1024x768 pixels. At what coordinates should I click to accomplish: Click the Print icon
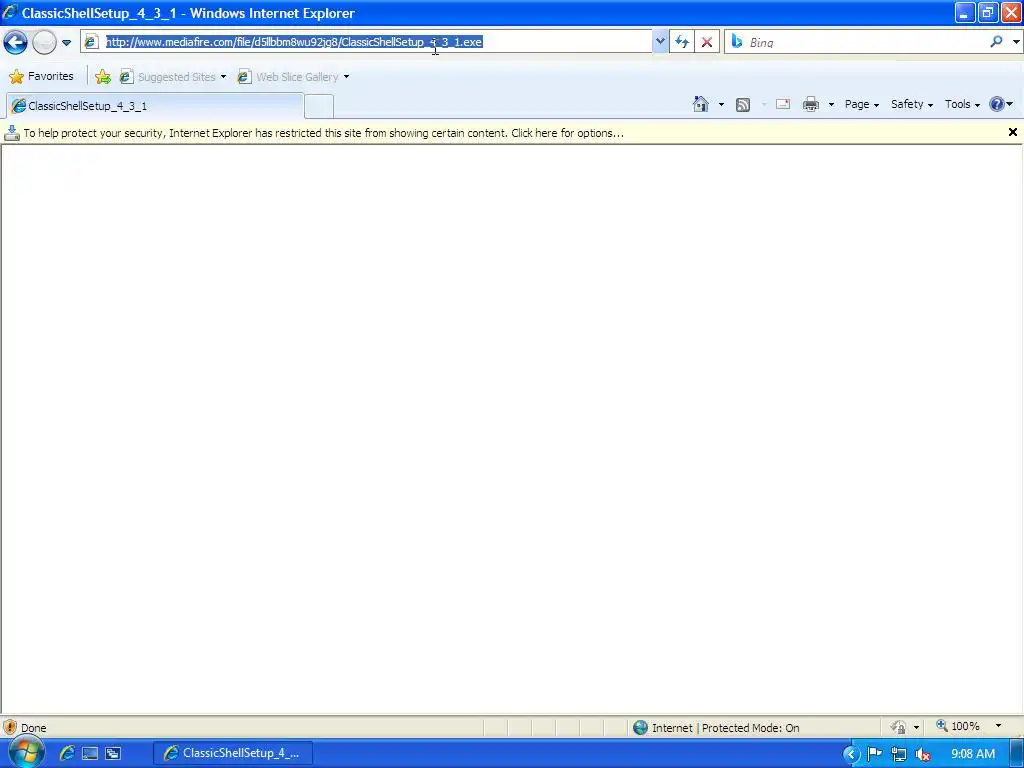click(x=810, y=104)
